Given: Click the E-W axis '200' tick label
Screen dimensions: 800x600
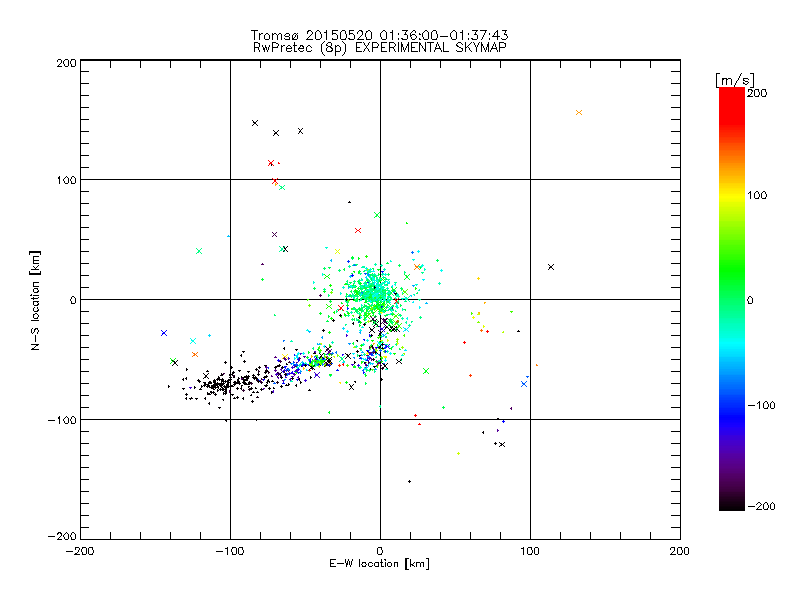Looking at the screenshot, I should [x=680, y=551].
